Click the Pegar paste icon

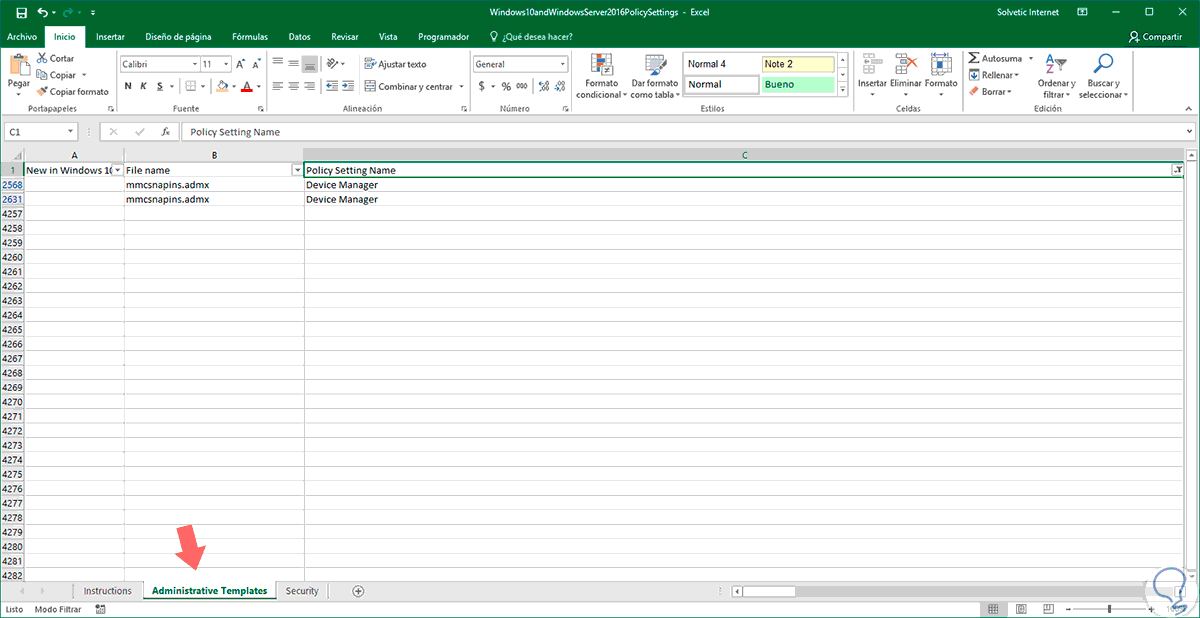pyautogui.click(x=19, y=65)
